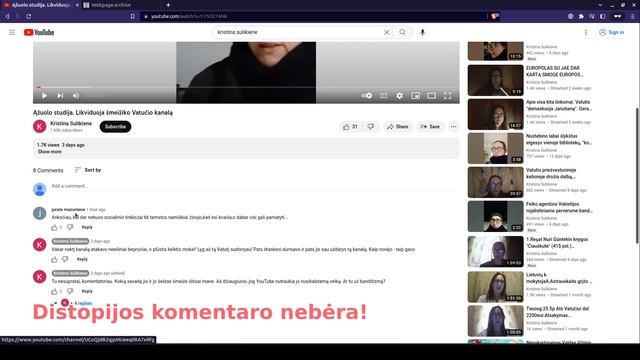Dislike the comment starting 'Vakar naktį'
The width and height of the screenshot is (640, 360).
coord(65,259)
